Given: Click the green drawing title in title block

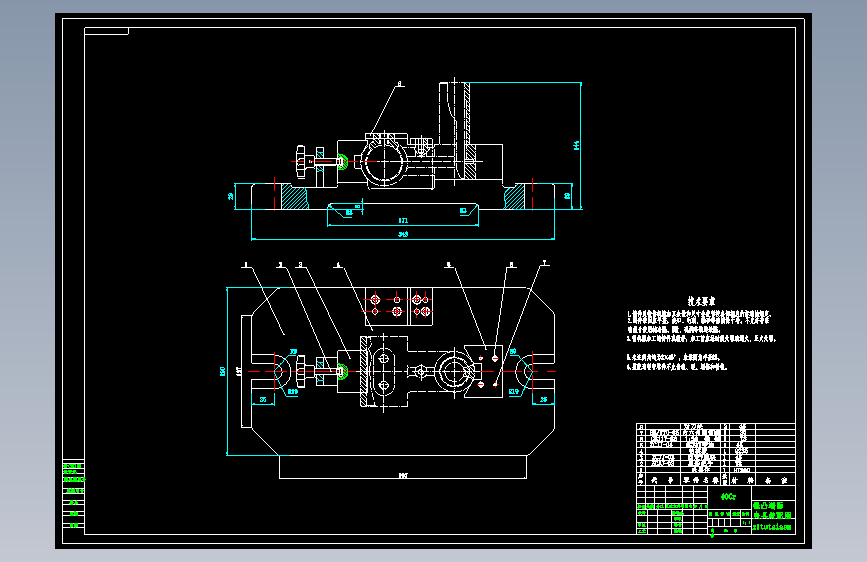Looking at the screenshot, I should [x=772, y=510].
